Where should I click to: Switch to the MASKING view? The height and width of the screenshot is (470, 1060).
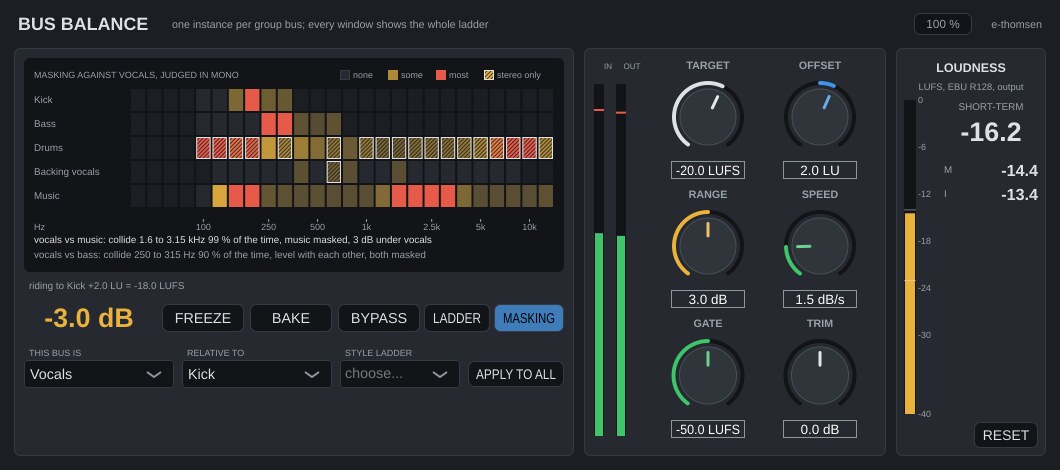pos(529,318)
